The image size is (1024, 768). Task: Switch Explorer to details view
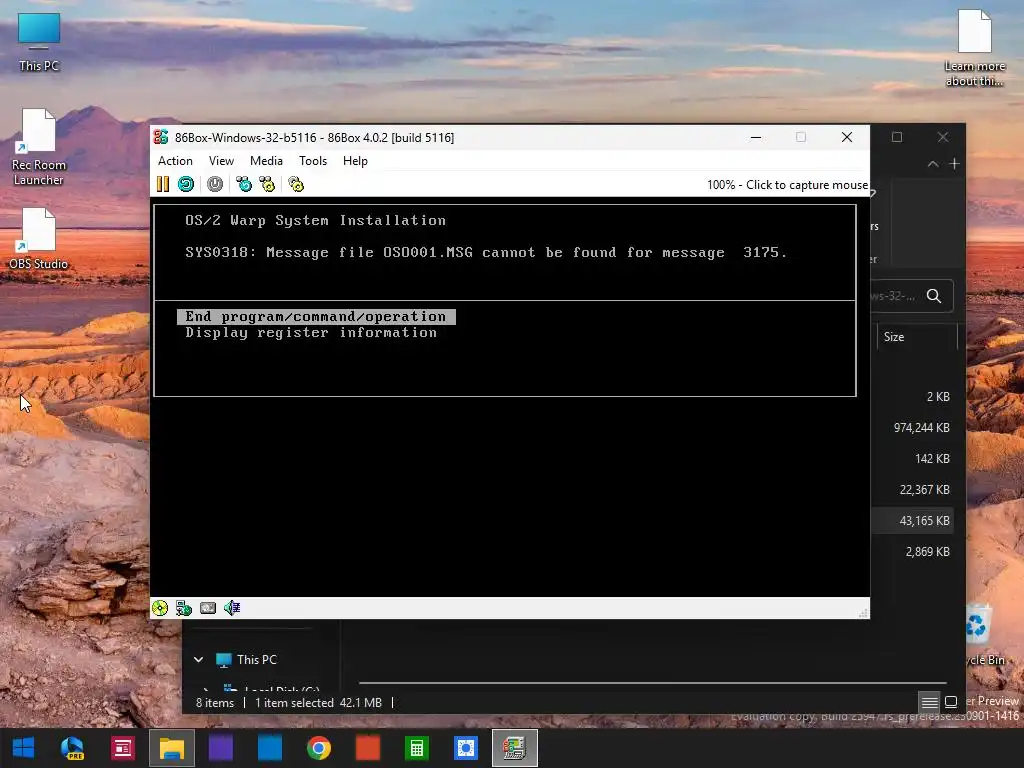[x=929, y=702]
